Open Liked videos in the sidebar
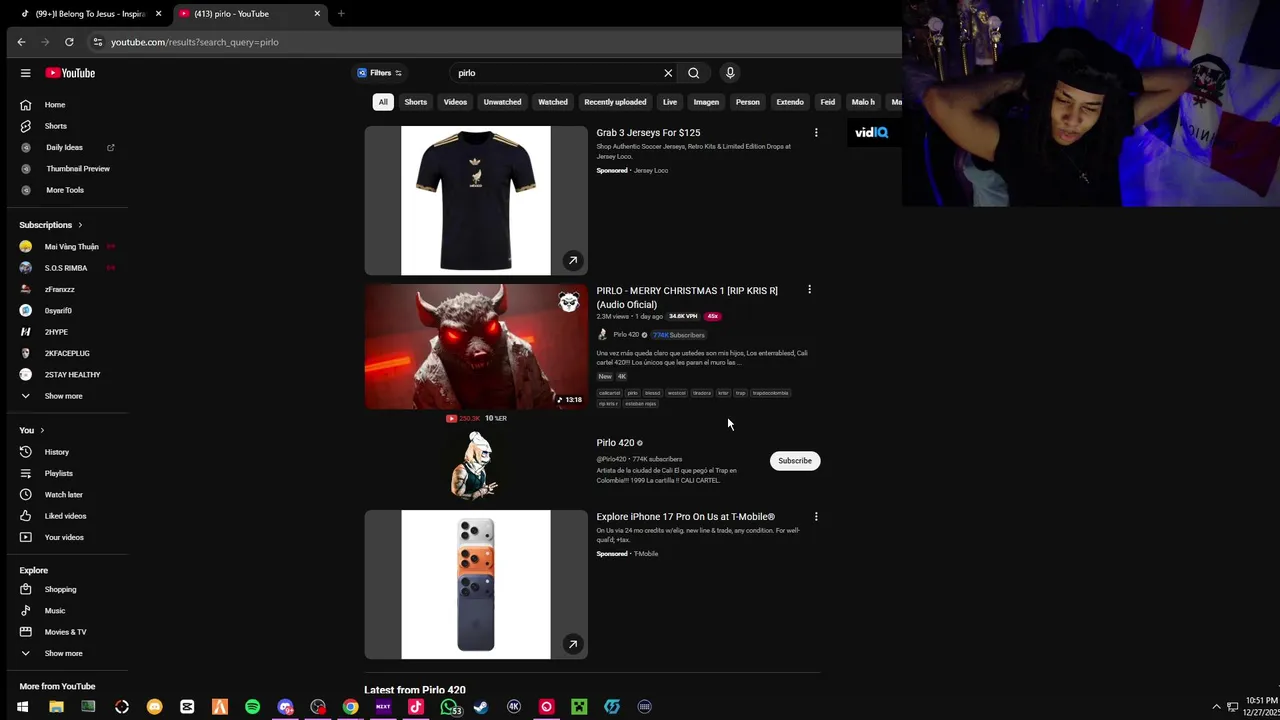 (x=66, y=516)
